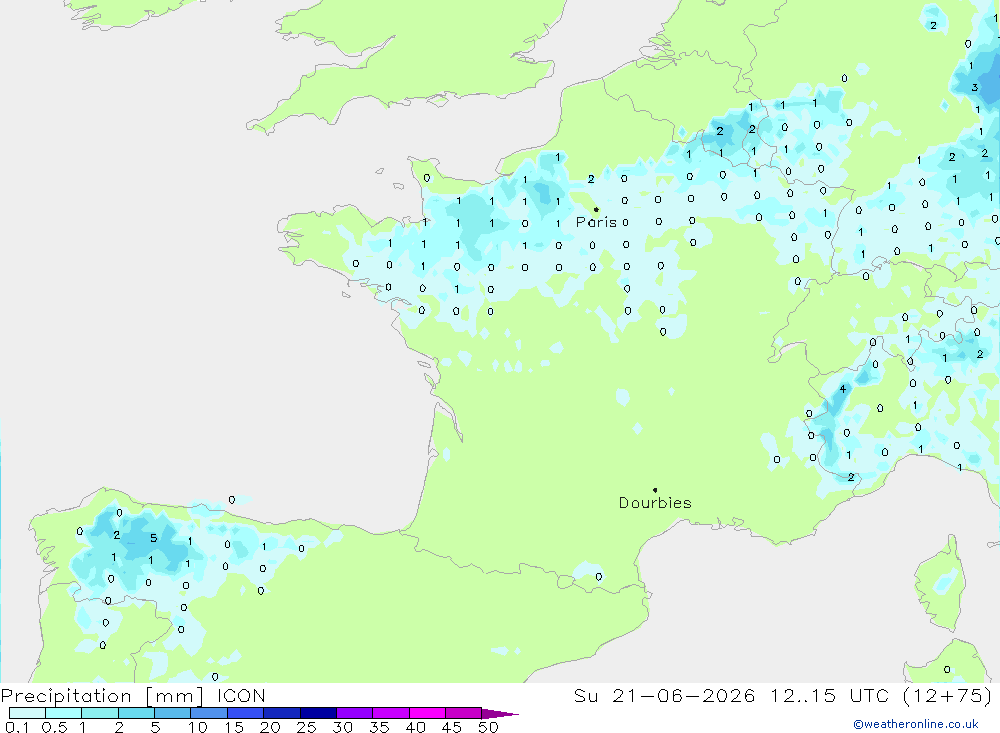The image size is (1000, 733).
Task: Click the Paris city label
Action: 596,222
